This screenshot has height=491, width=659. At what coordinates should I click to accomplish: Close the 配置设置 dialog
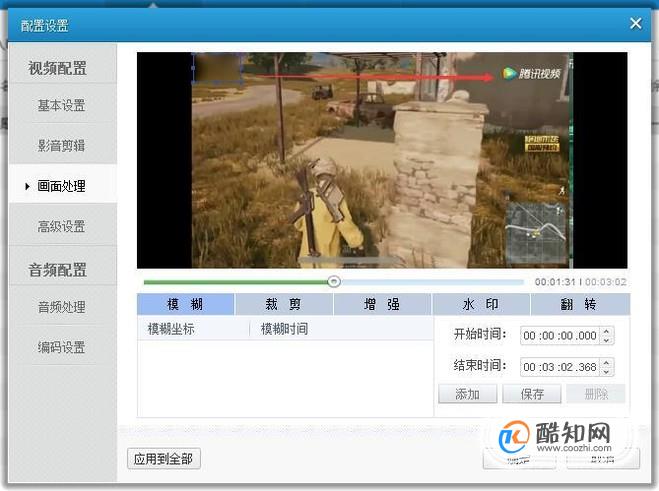[x=635, y=23]
